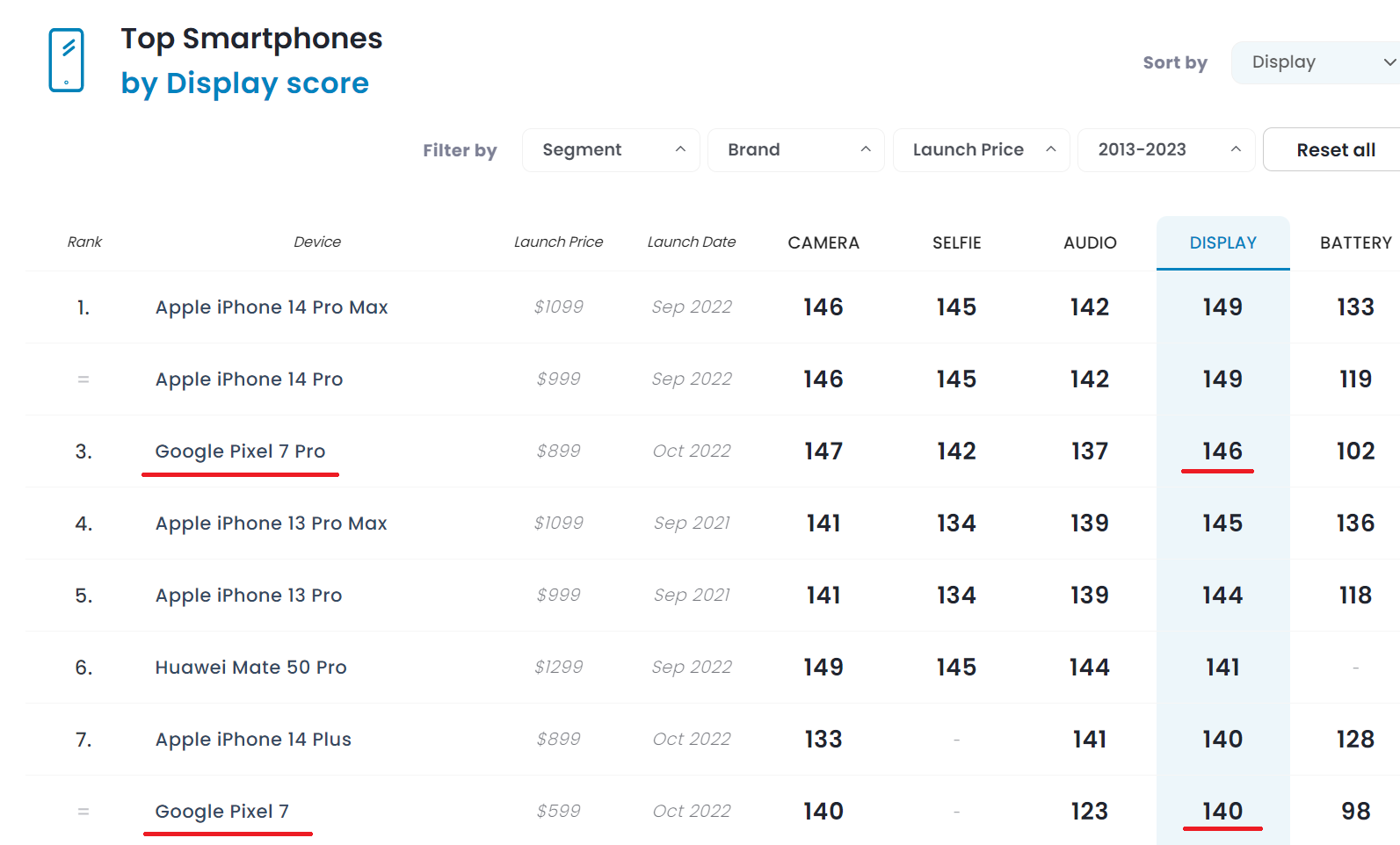The width and height of the screenshot is (1400, 845).
Task: Open the Google Pixel 7 device link
Action: pos(221,812)
